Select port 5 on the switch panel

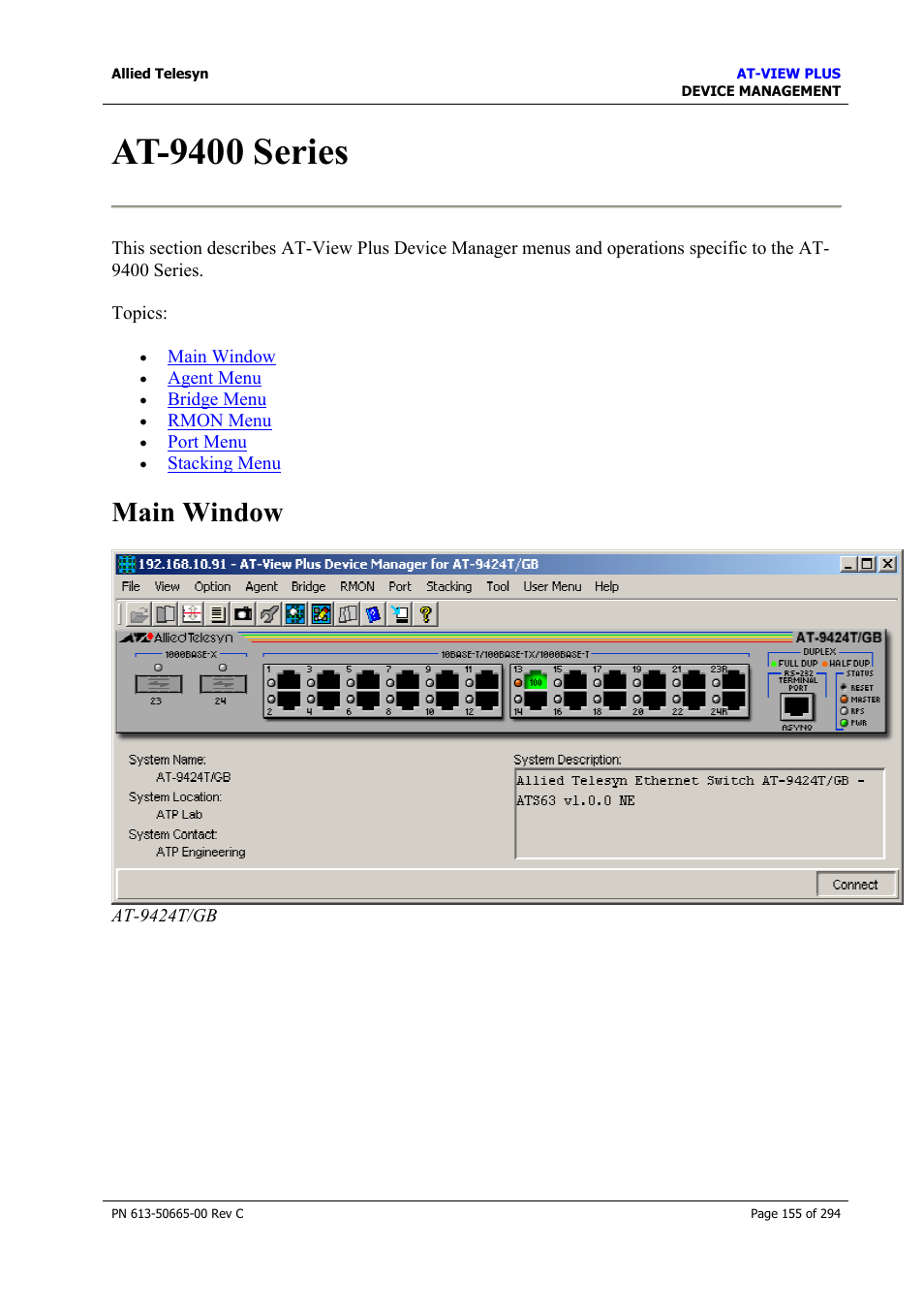tap(368, 681)
